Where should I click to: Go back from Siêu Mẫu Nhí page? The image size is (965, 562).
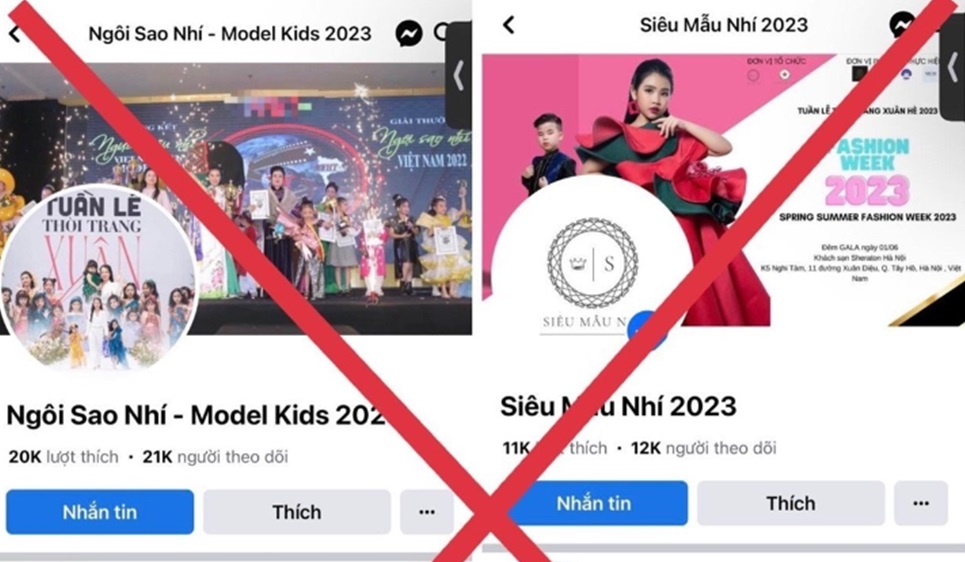click(x=508, y=25)
